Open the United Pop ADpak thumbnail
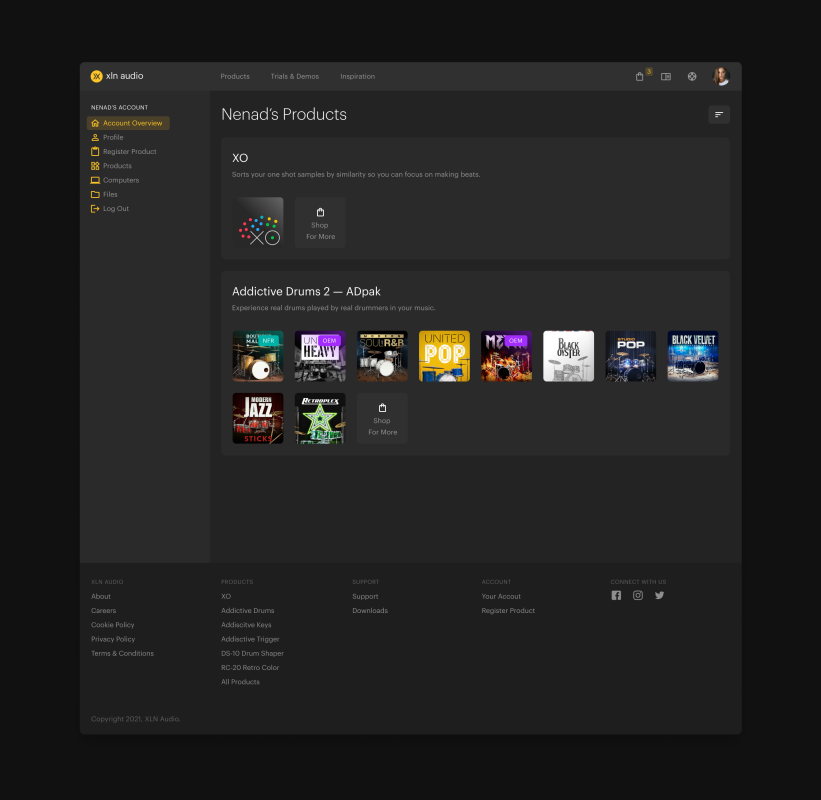The height and width of the screenshot is (800, 821). point(444,356)
